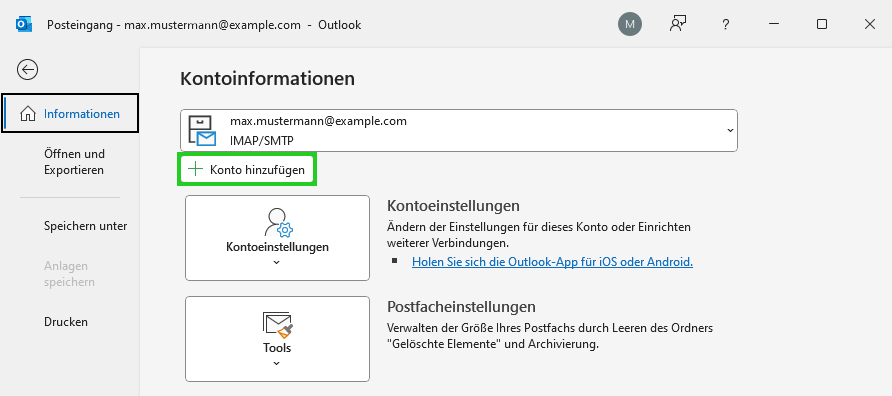Screen dimensions: 892x396
Task: Expand the chevron under Tools
Action: (x=277, y=363)
